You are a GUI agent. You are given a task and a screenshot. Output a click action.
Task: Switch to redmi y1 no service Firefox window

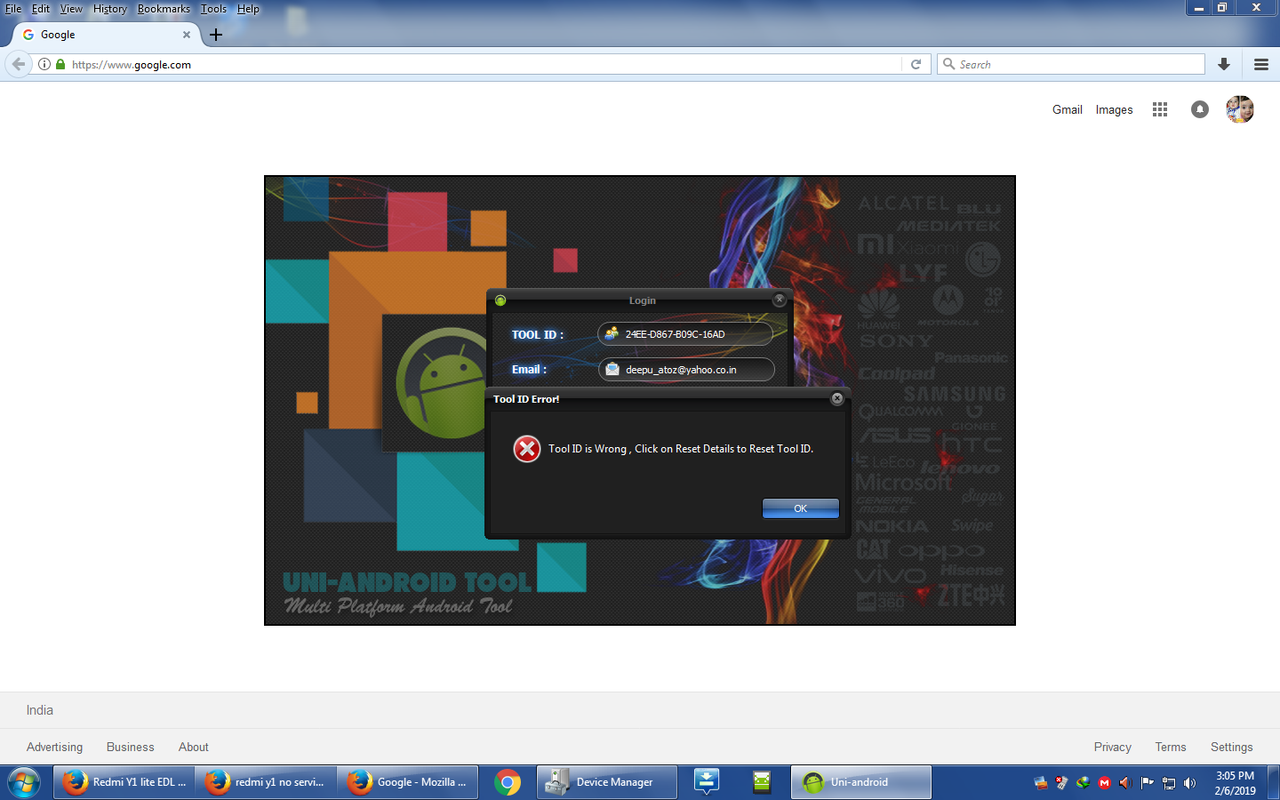pos(265,782)
